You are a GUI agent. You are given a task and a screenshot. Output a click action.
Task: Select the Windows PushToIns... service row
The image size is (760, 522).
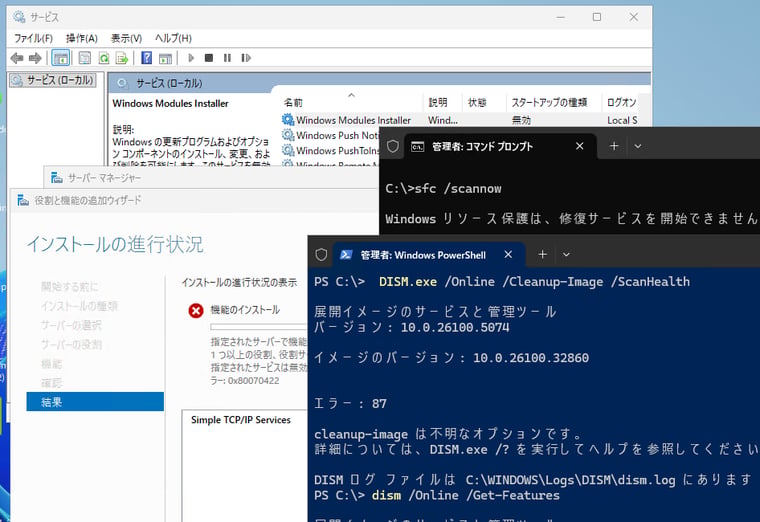point(331,151)
